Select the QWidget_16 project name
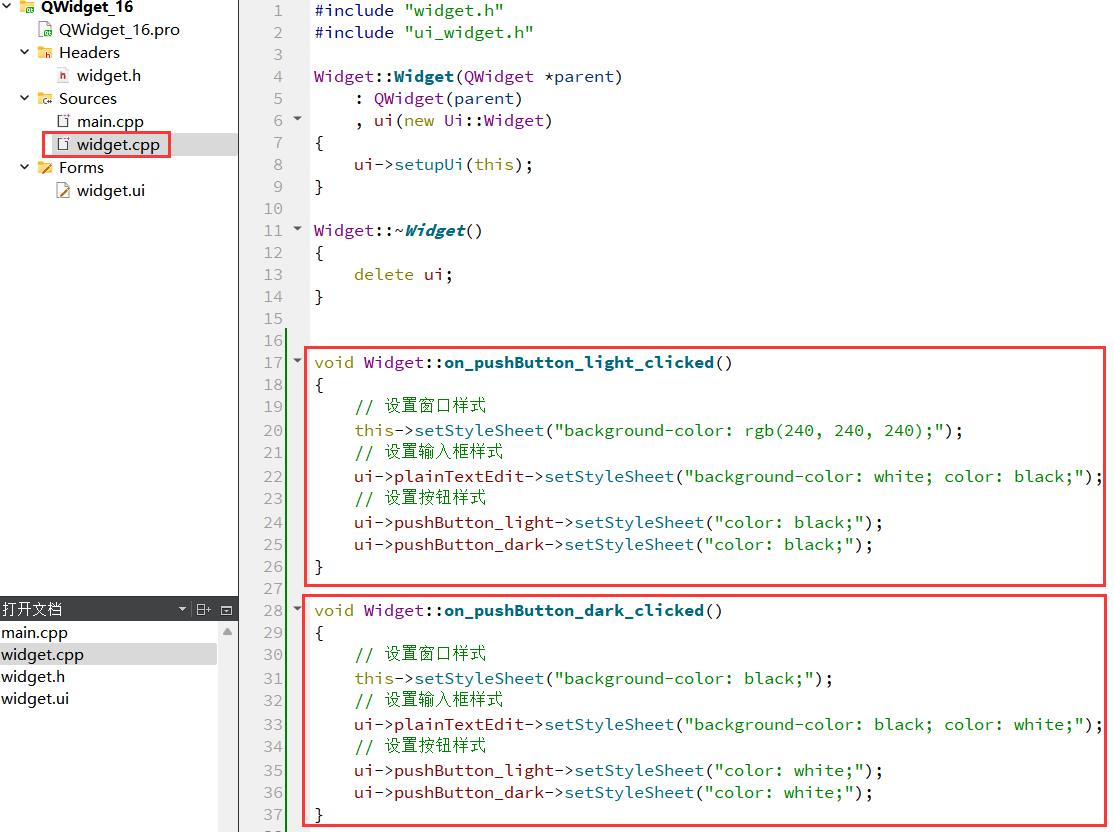The width and height of the screenshot is (1114, 832). pos(87,8)
